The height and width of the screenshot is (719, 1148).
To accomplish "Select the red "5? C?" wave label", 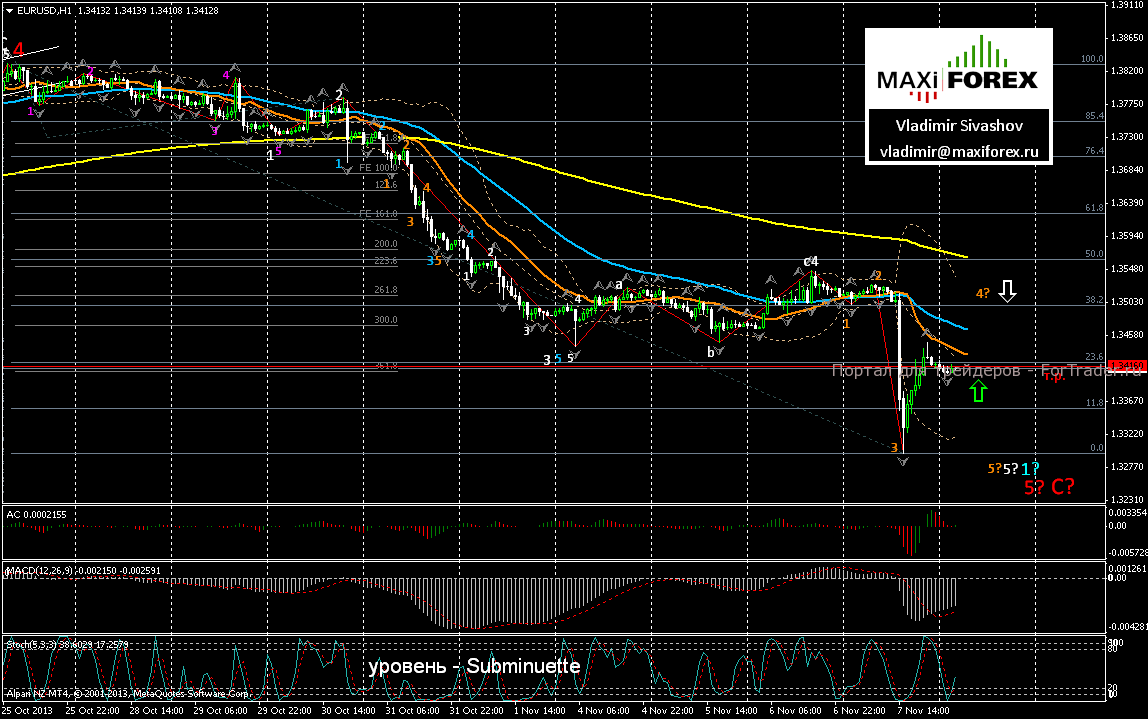I will 1048,487.
